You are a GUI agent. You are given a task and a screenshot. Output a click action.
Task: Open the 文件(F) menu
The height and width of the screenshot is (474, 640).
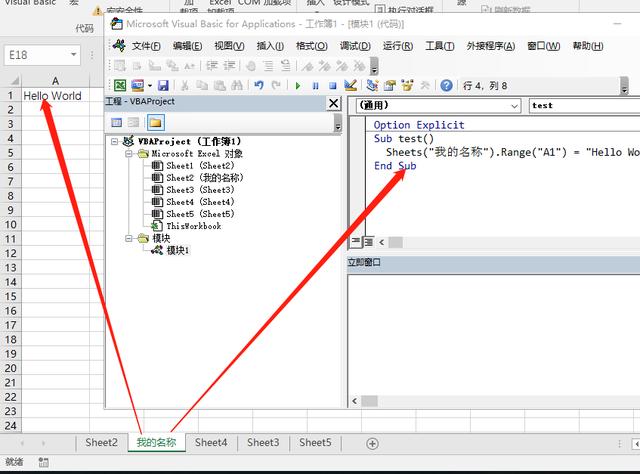pyautogui.click(x=146, y=46)
